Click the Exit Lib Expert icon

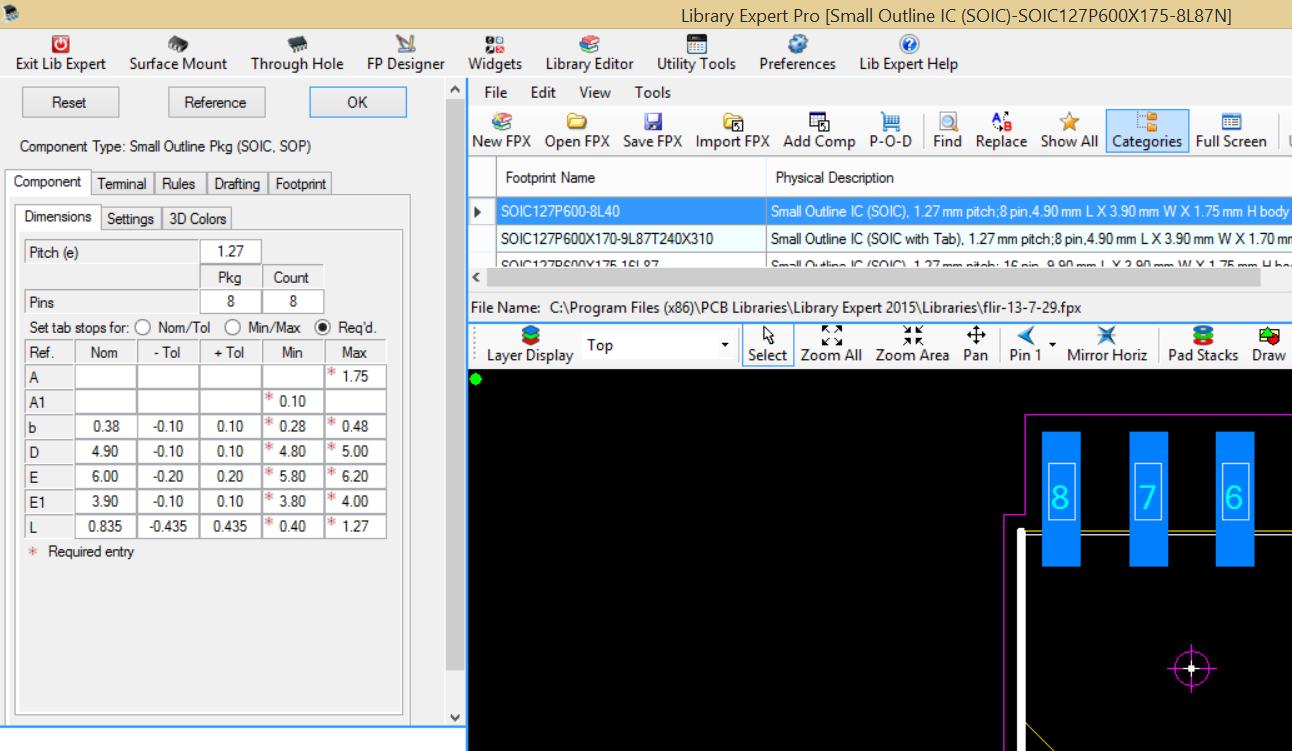61,45
